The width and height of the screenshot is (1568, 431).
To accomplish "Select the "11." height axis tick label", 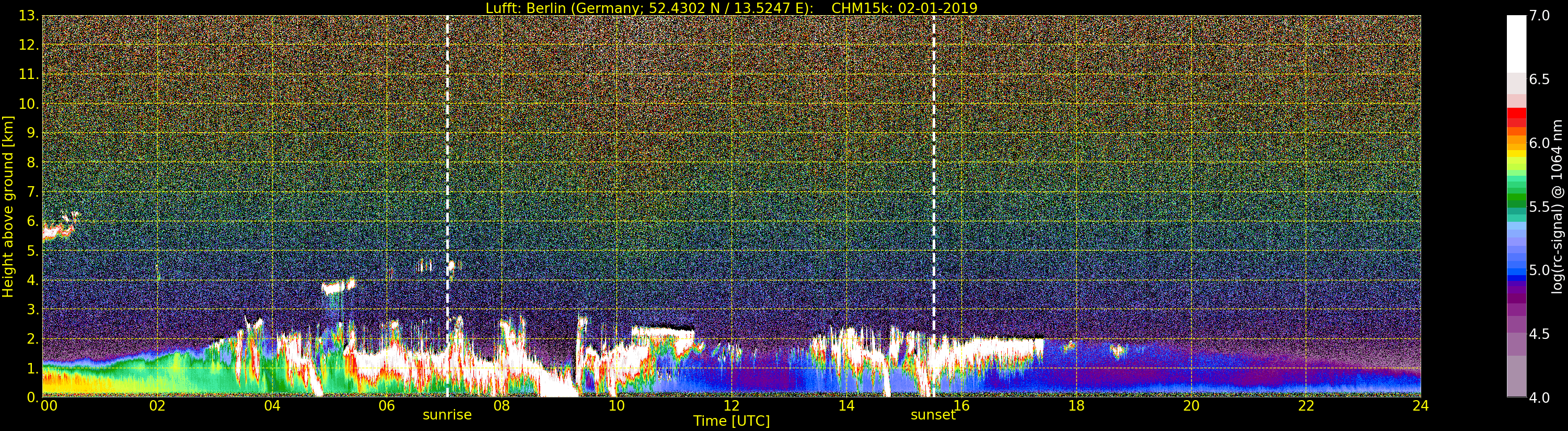I will (29, 74).
